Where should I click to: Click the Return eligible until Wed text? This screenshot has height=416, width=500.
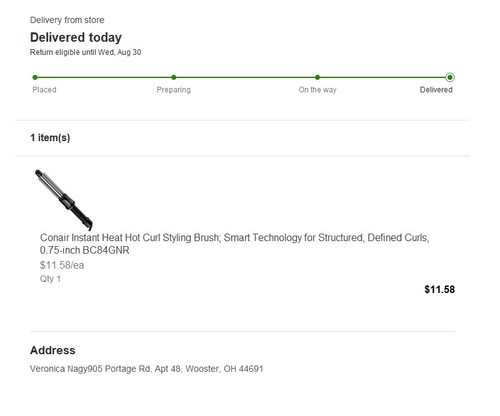pyautogui.click(x=85, y=52)
